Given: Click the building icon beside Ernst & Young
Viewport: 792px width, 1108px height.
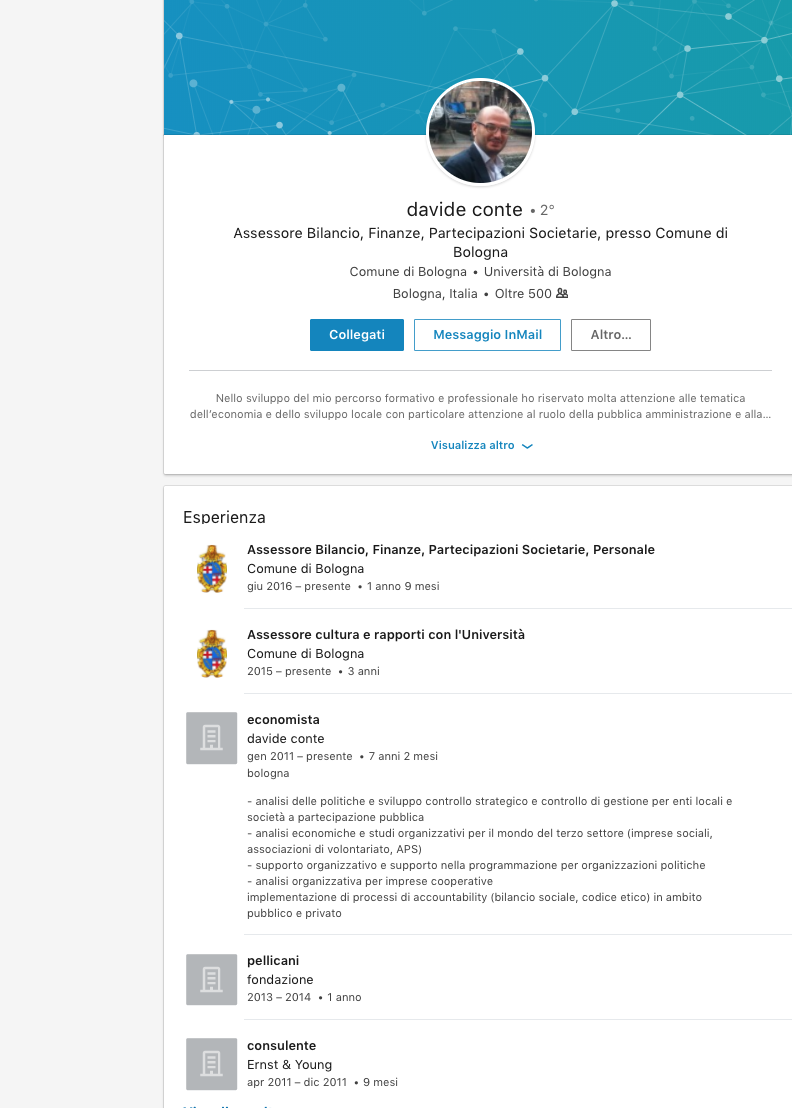Looking at the screenshot, I should click(211, 1064).
